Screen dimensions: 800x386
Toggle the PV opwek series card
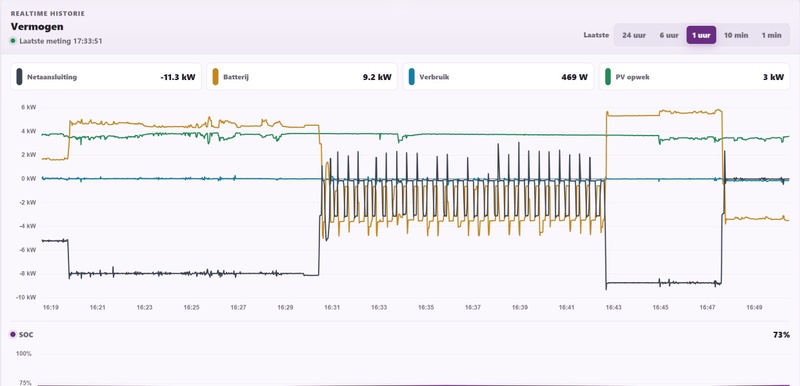[x=694, y=77]
